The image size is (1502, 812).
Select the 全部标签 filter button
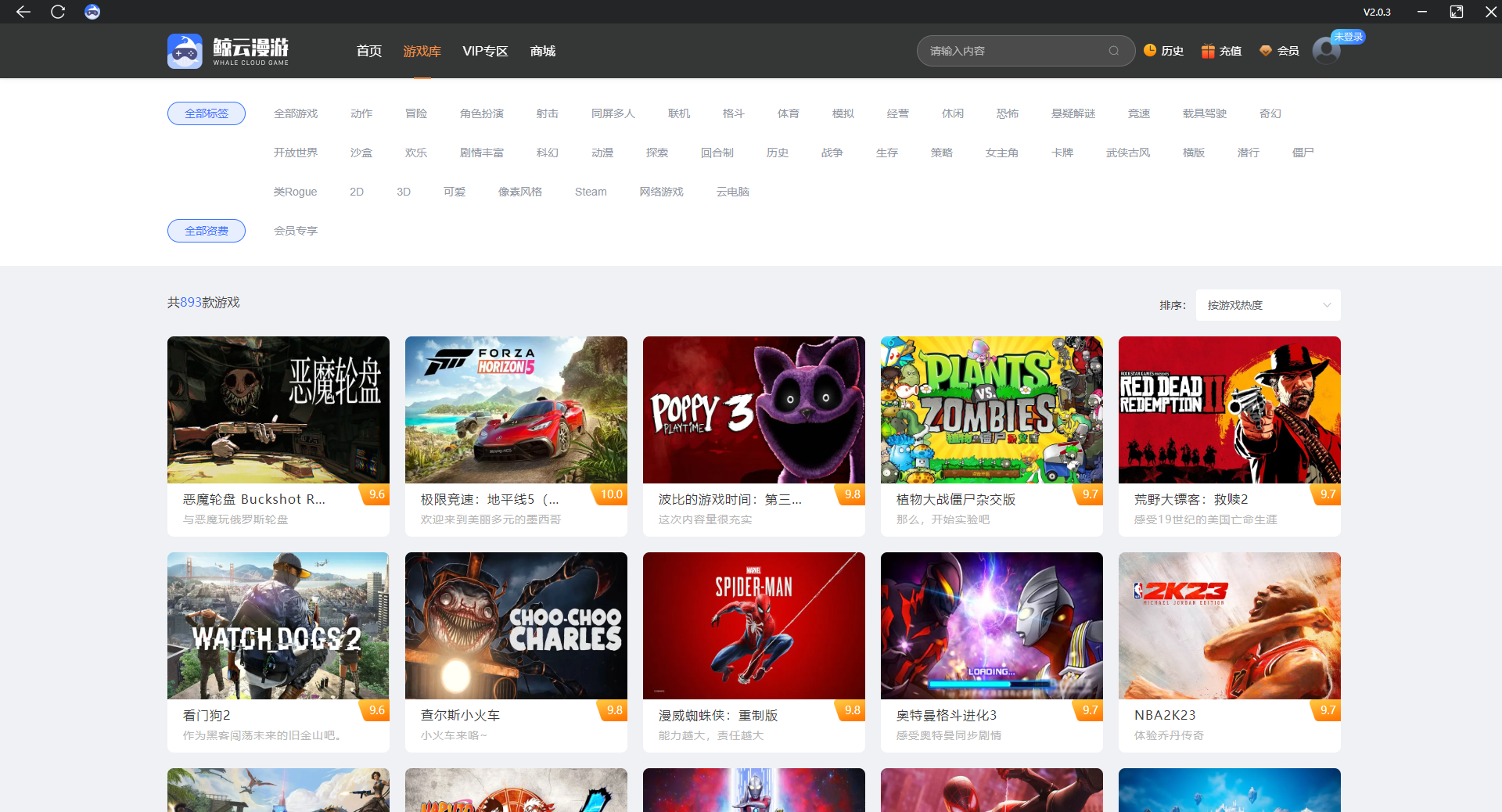coord(207,113)
